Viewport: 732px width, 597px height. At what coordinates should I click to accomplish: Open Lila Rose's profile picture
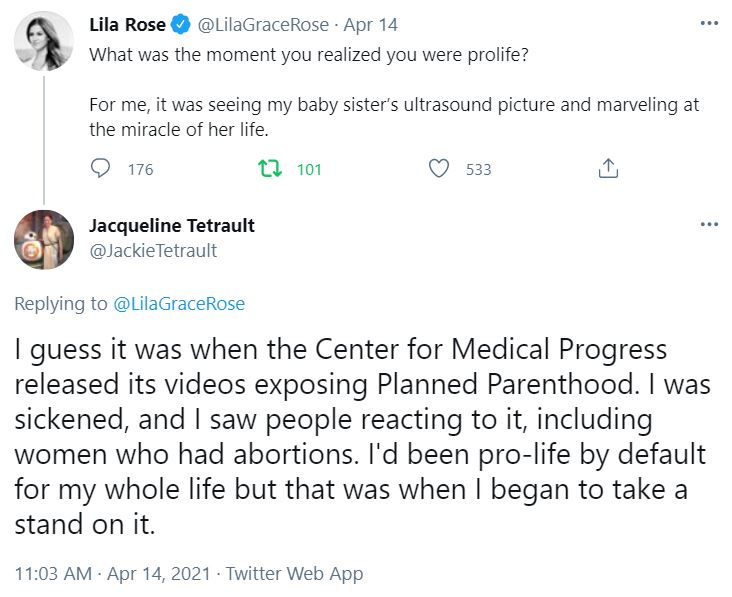pos(43,40)
